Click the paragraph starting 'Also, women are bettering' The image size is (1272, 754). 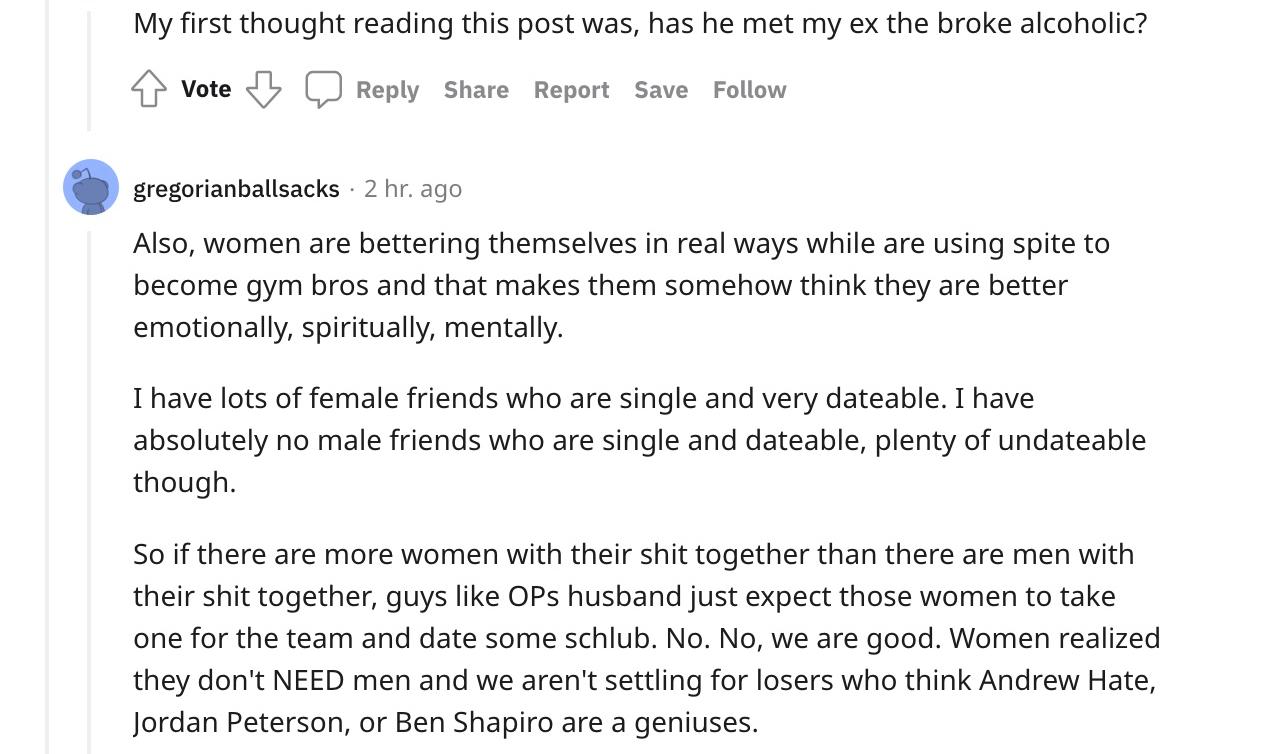coord(620,285)
